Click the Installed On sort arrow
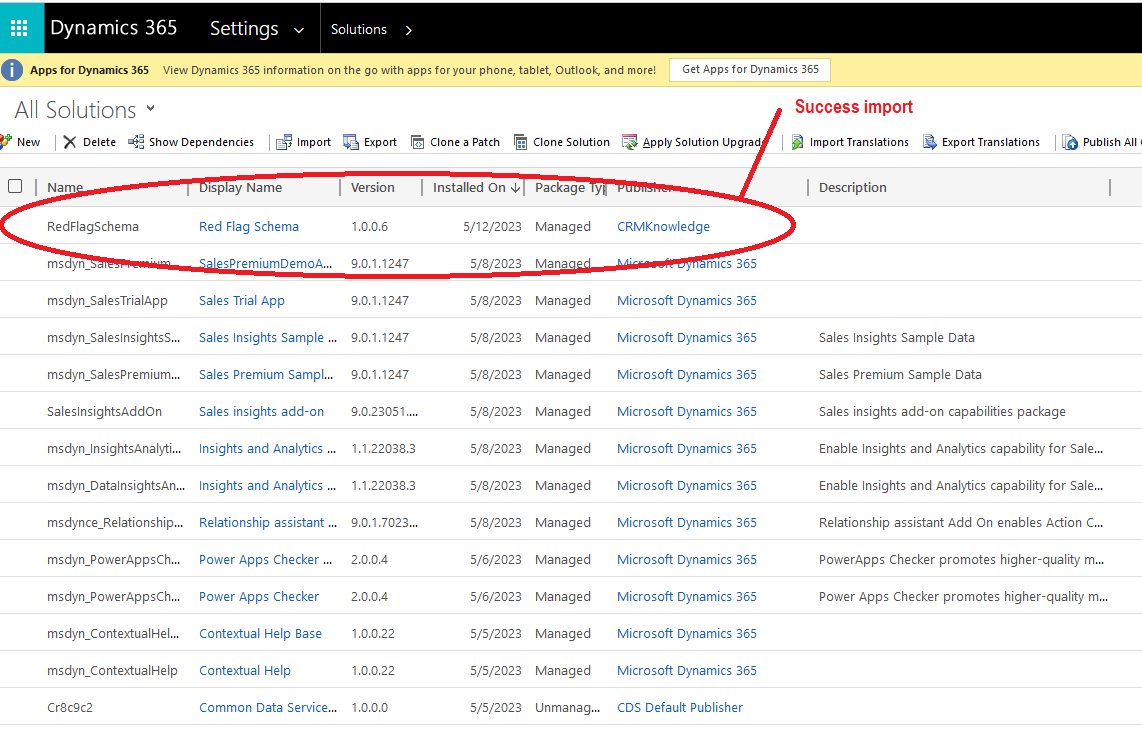The width and height of the screenshot is (1142, 732). coord(516,188)
